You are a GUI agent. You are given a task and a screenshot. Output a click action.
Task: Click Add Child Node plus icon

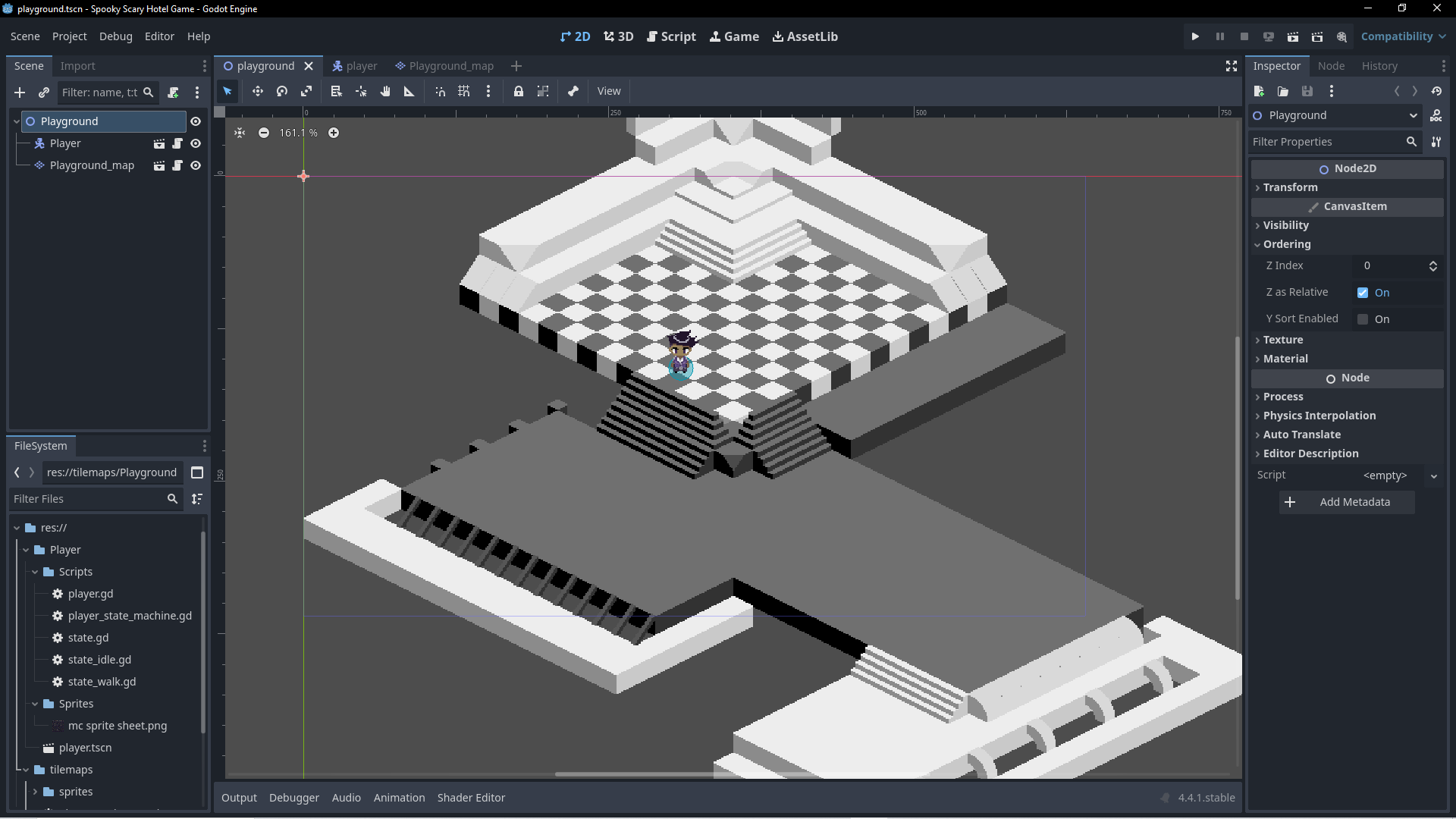[x=20, y=93]
